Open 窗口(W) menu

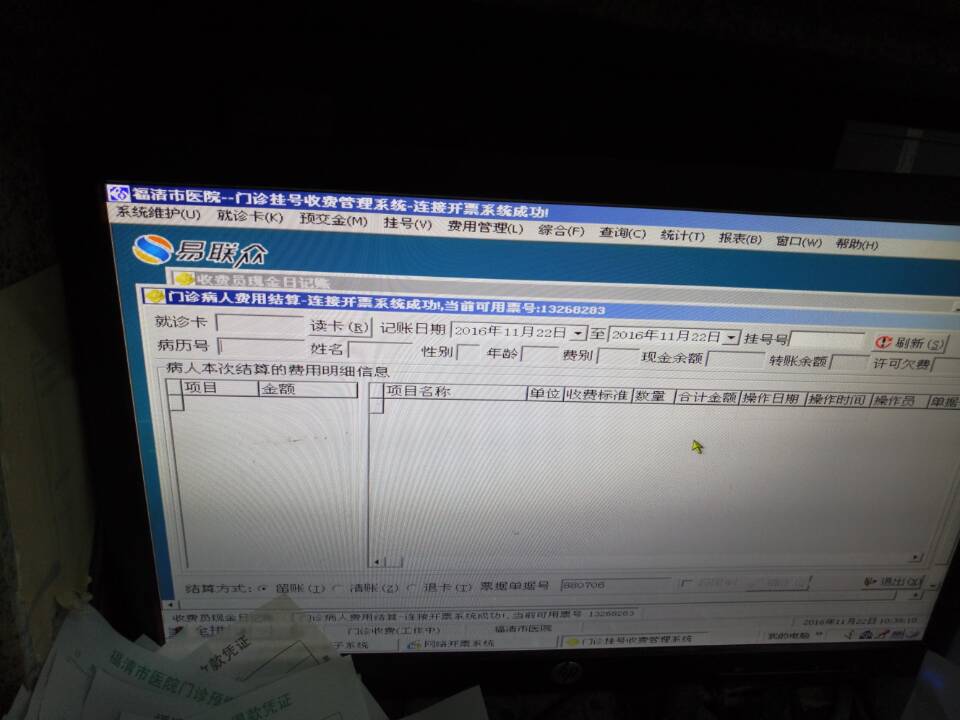tap(798, 241)
